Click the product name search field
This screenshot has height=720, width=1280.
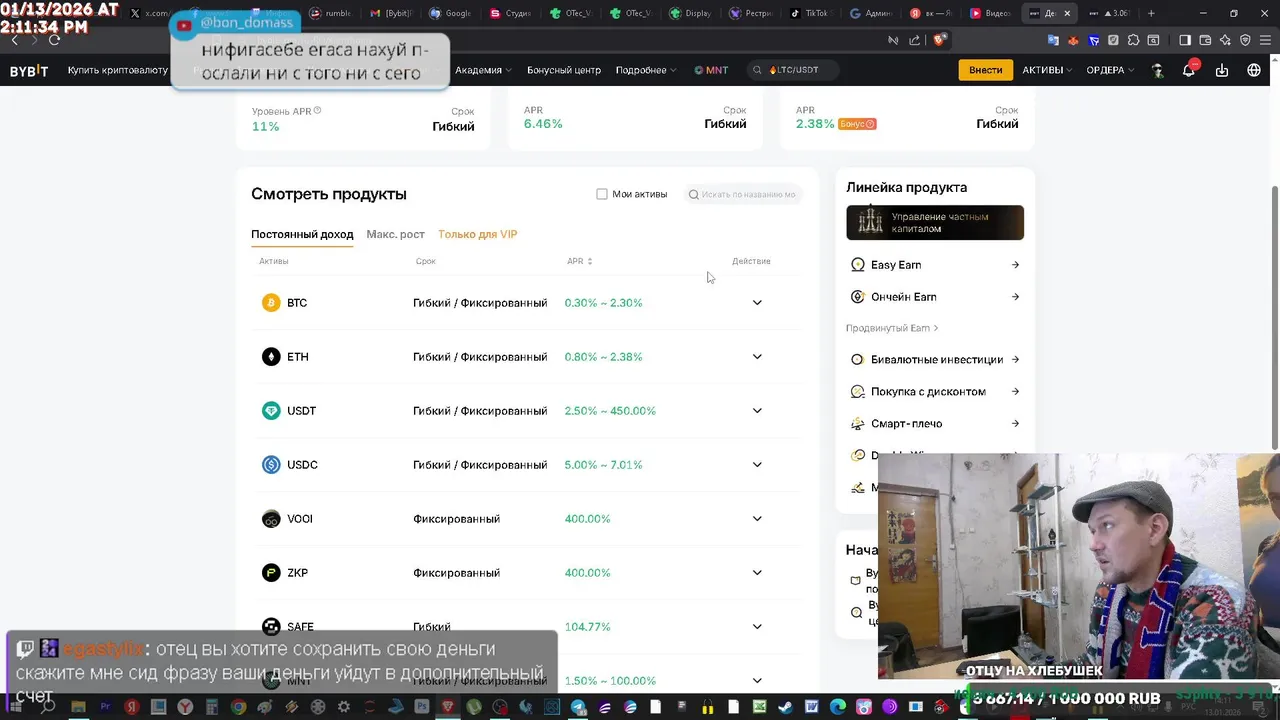744,194
